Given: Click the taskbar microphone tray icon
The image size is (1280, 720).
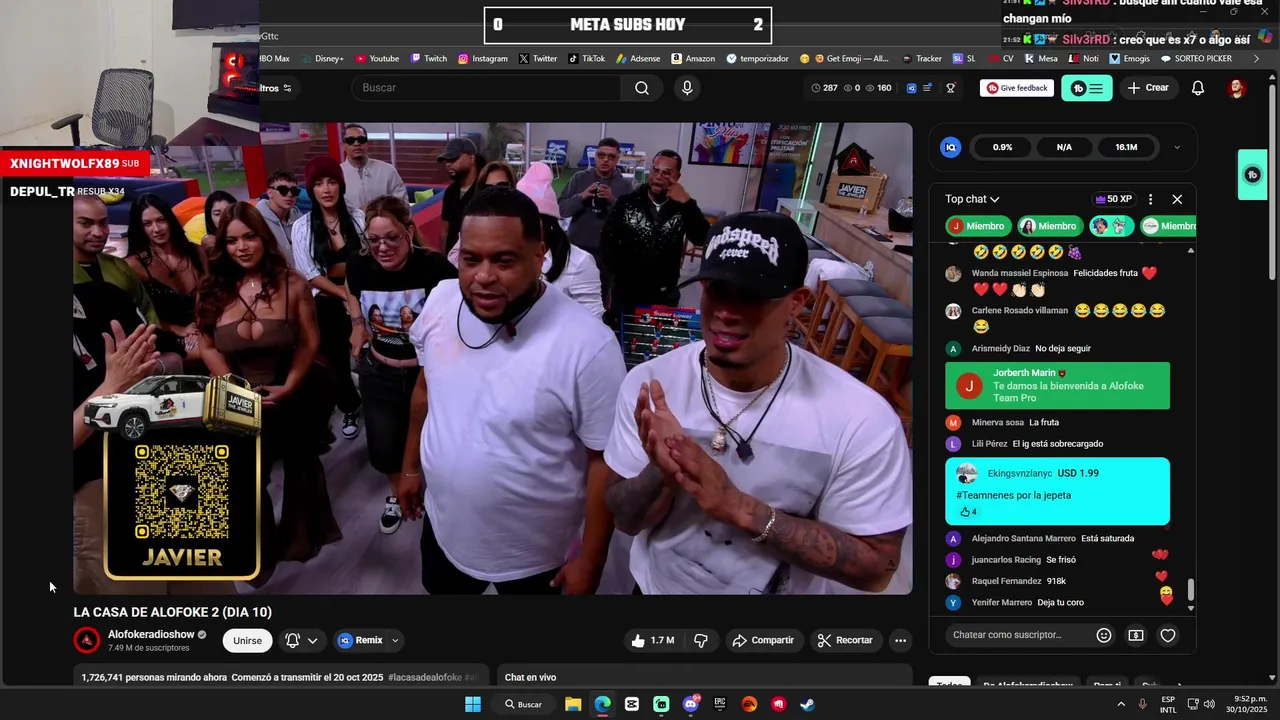Looking at the screenshot, I should 1142,704.
